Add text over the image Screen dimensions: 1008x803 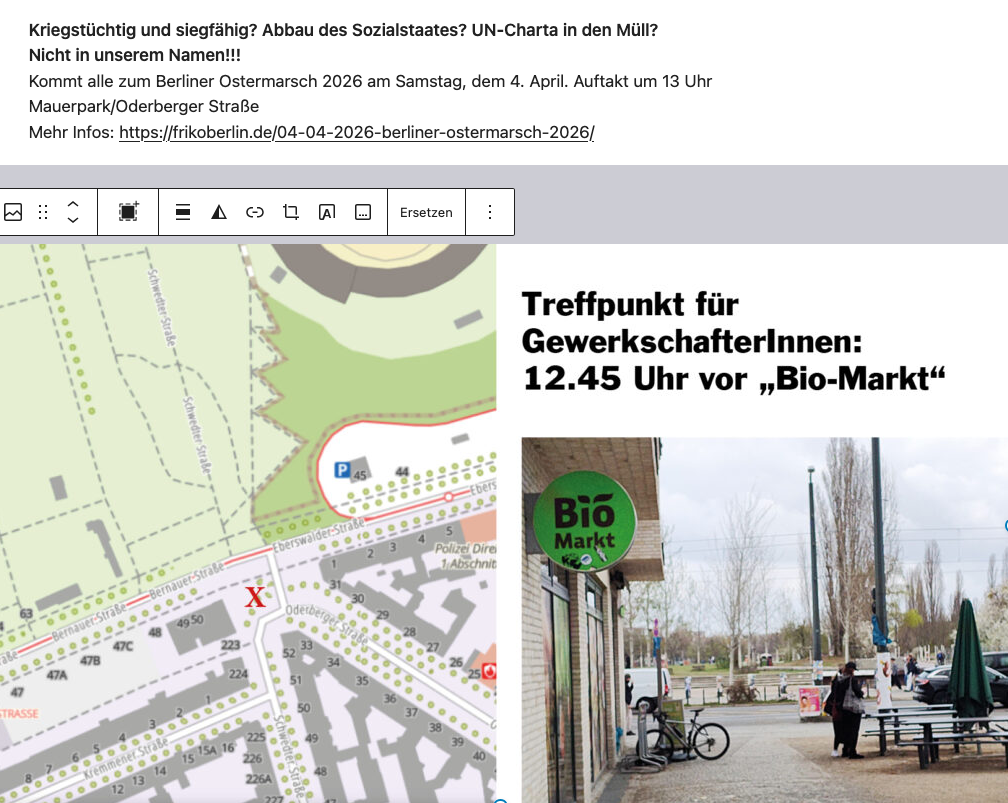327,212
